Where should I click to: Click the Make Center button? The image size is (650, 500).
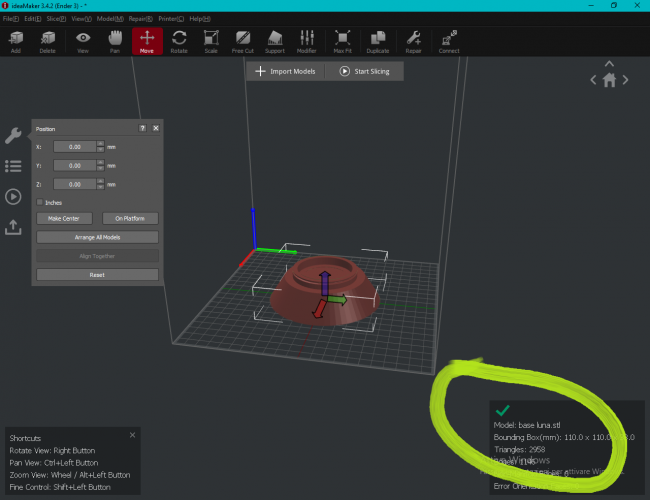click(x=64, y=218)
